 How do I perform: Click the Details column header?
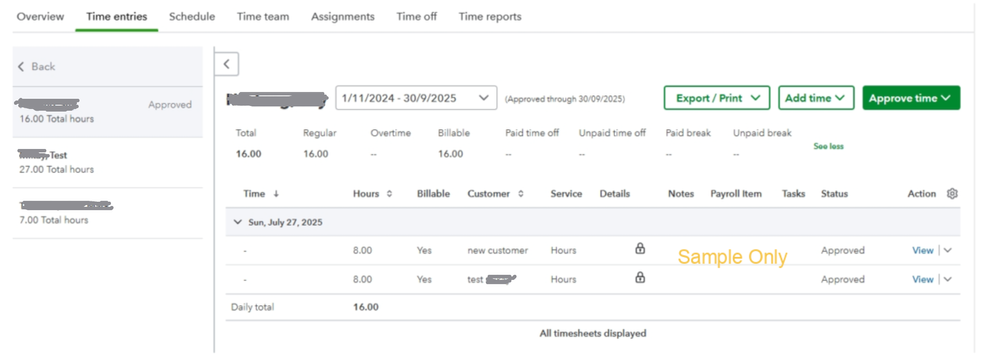coord(615,194)
